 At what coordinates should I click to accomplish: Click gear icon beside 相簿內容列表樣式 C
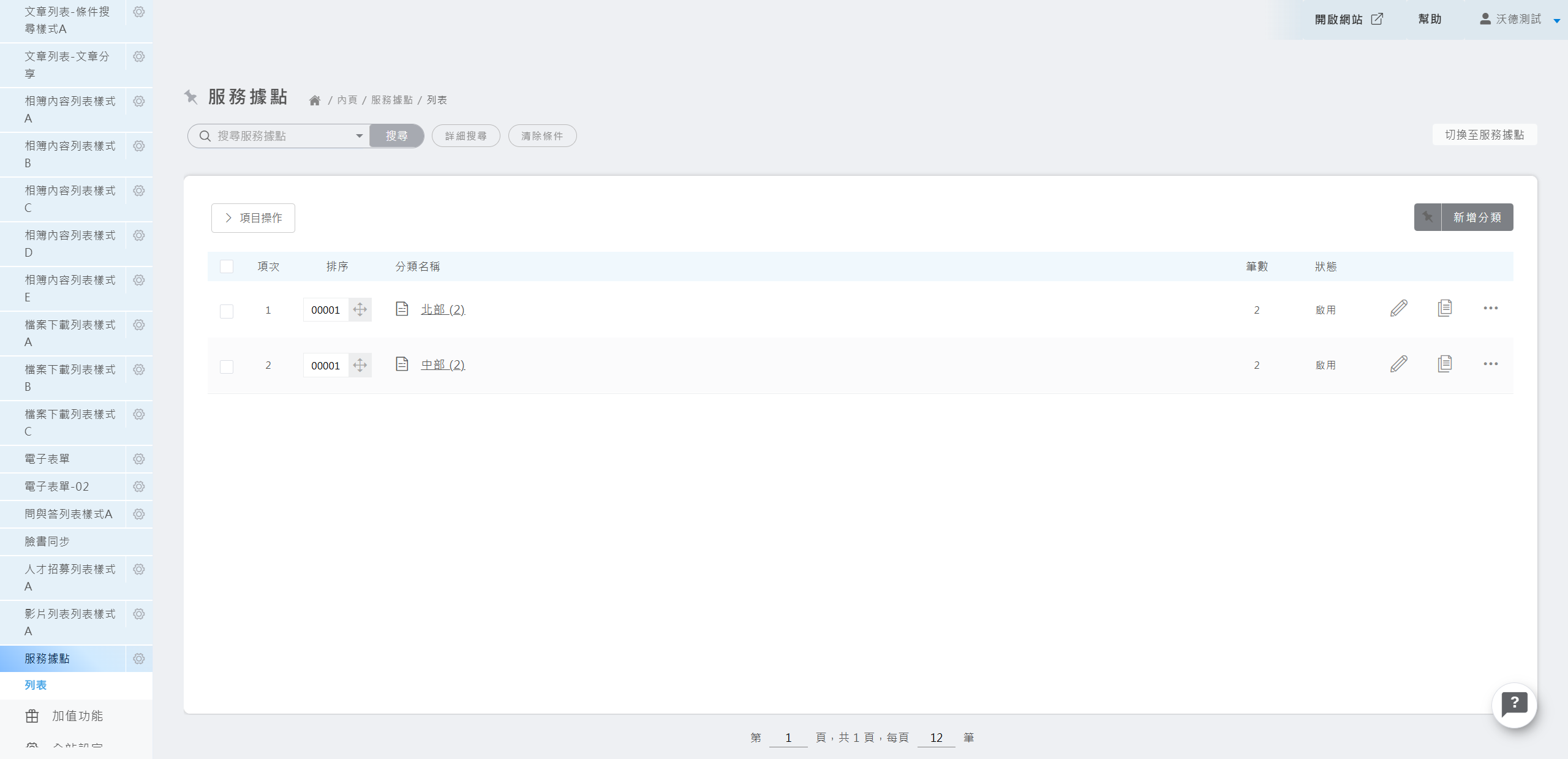coord(139,191)
